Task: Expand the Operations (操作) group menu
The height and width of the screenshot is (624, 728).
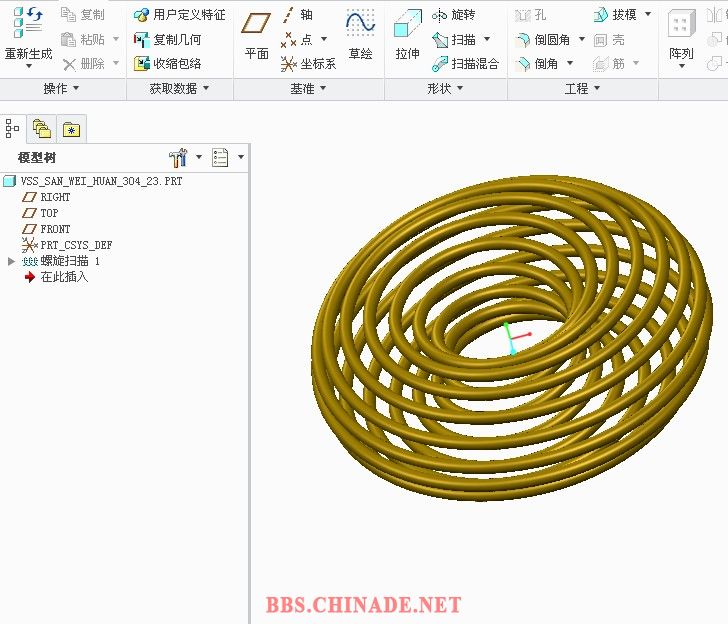Action: click(61, 88)
